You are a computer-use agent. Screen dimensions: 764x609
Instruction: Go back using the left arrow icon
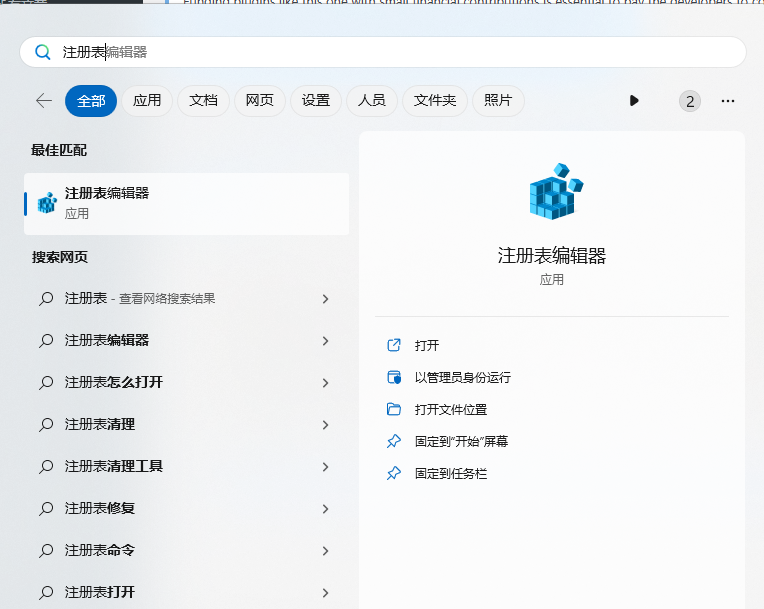pos(44,101)
